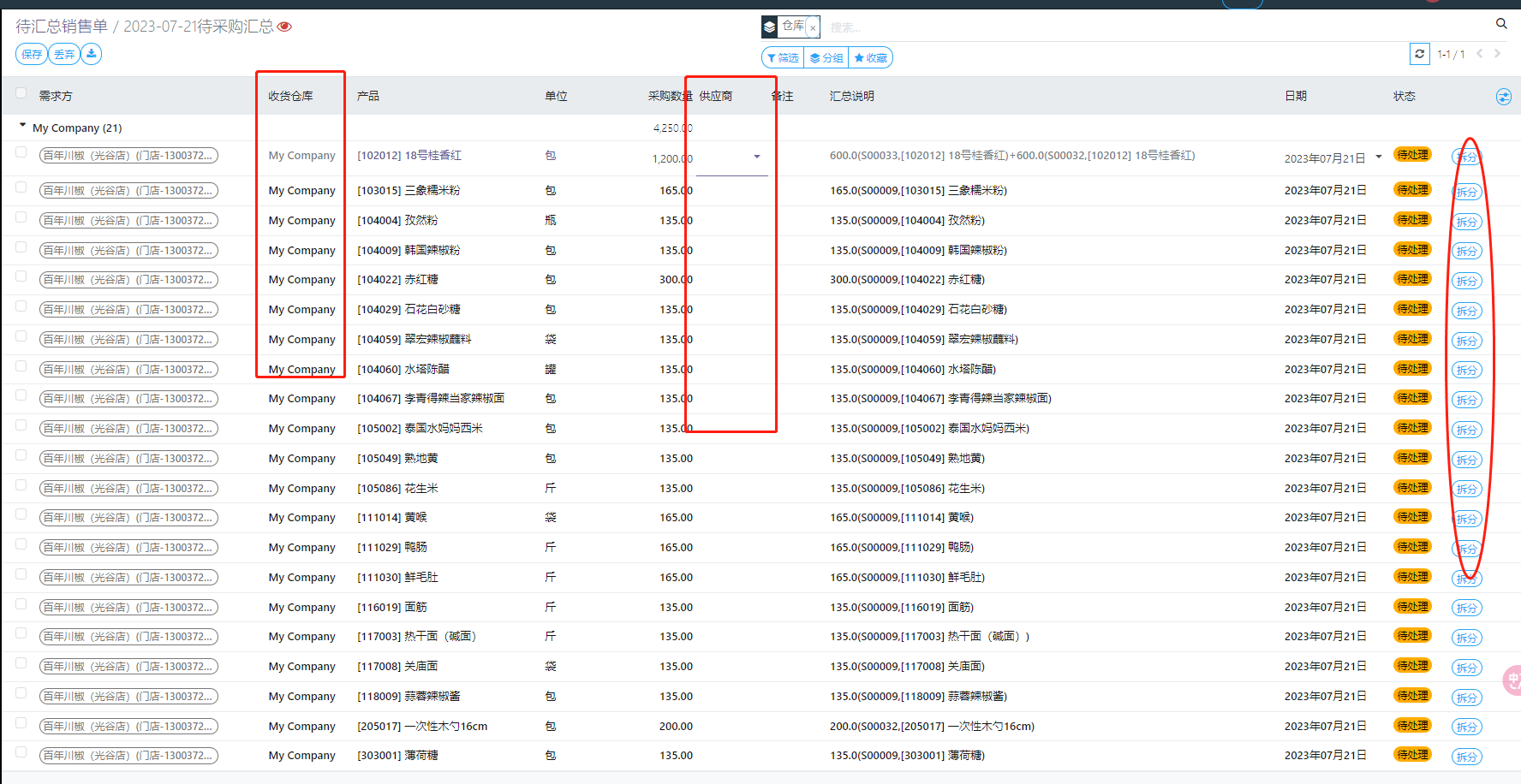Open column settings adjust icon

(1503, 97)
